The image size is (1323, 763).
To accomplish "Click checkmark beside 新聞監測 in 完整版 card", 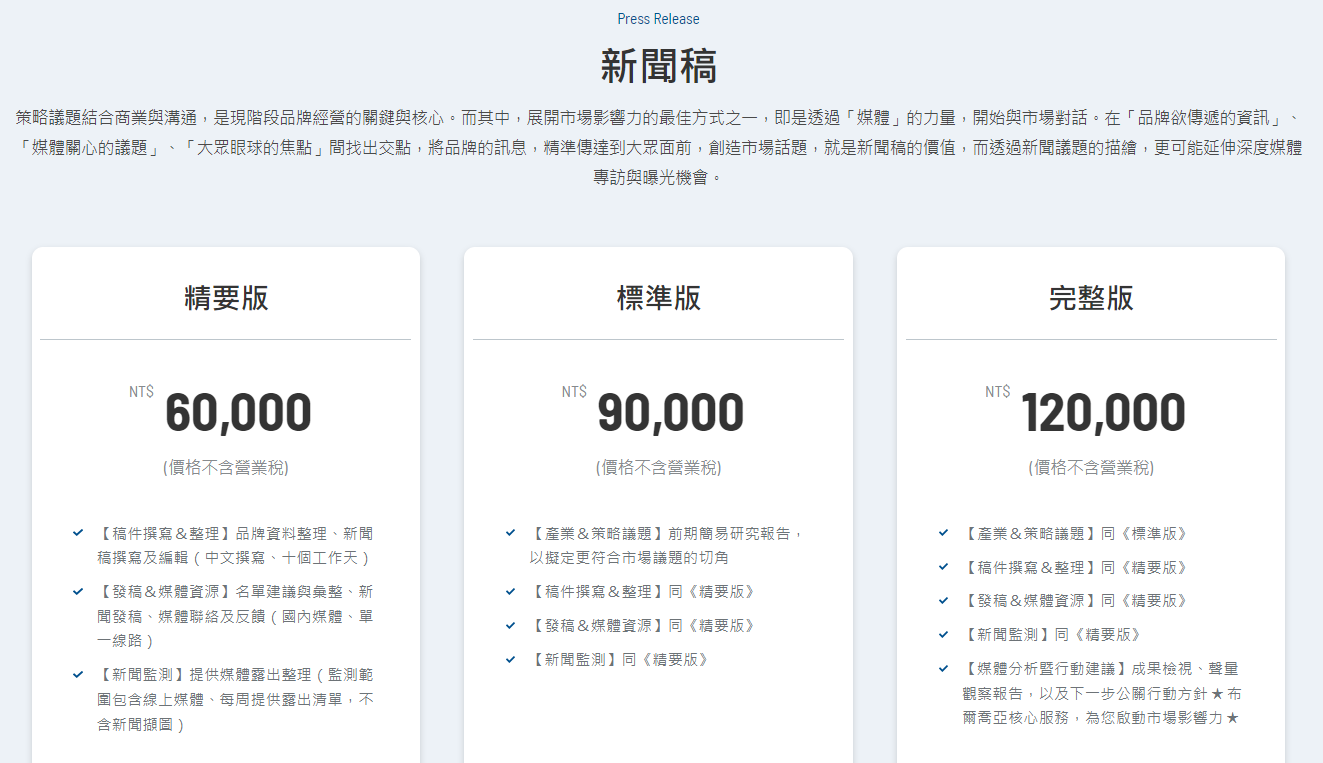I will pyautogui.click(x=943, y=634).
